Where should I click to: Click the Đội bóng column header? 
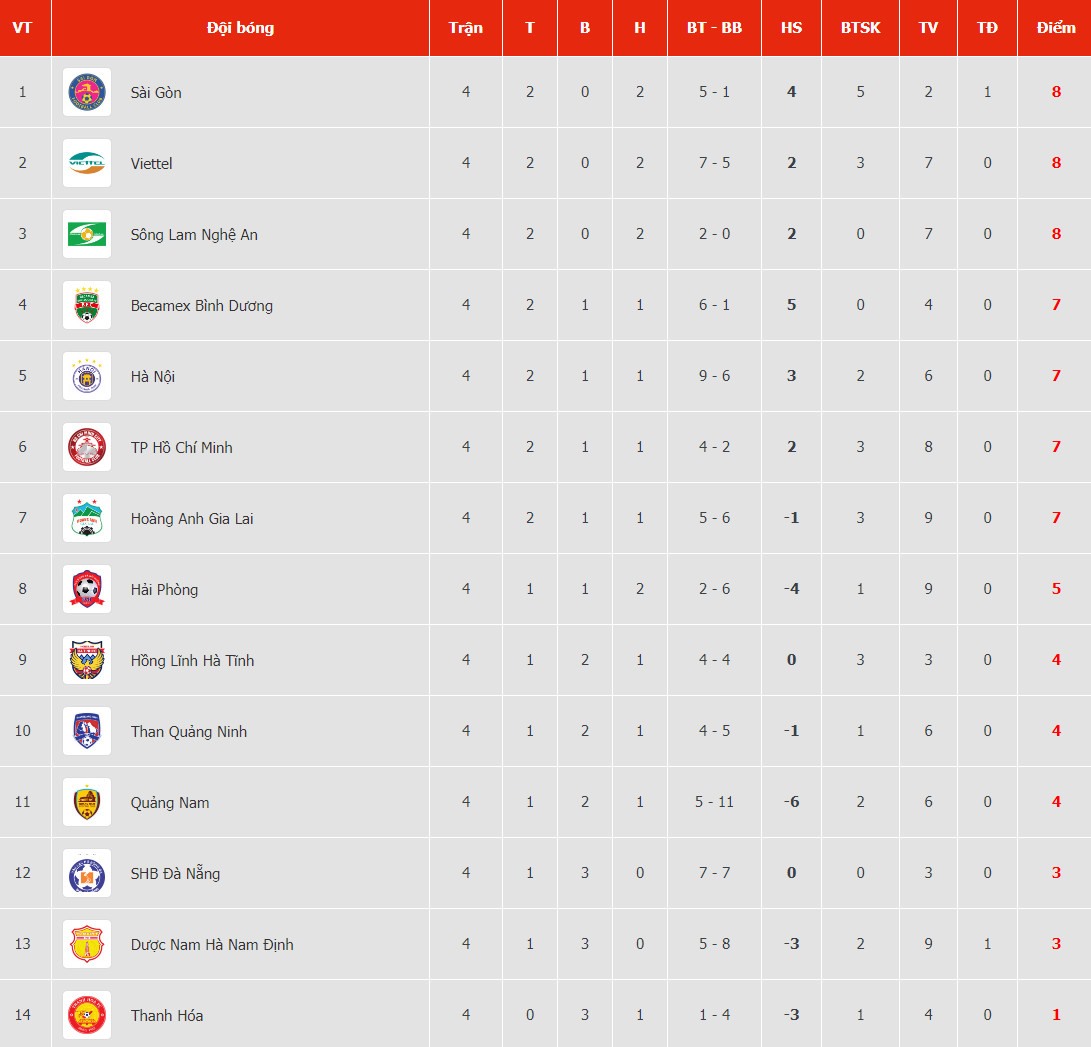coord(240,28)
